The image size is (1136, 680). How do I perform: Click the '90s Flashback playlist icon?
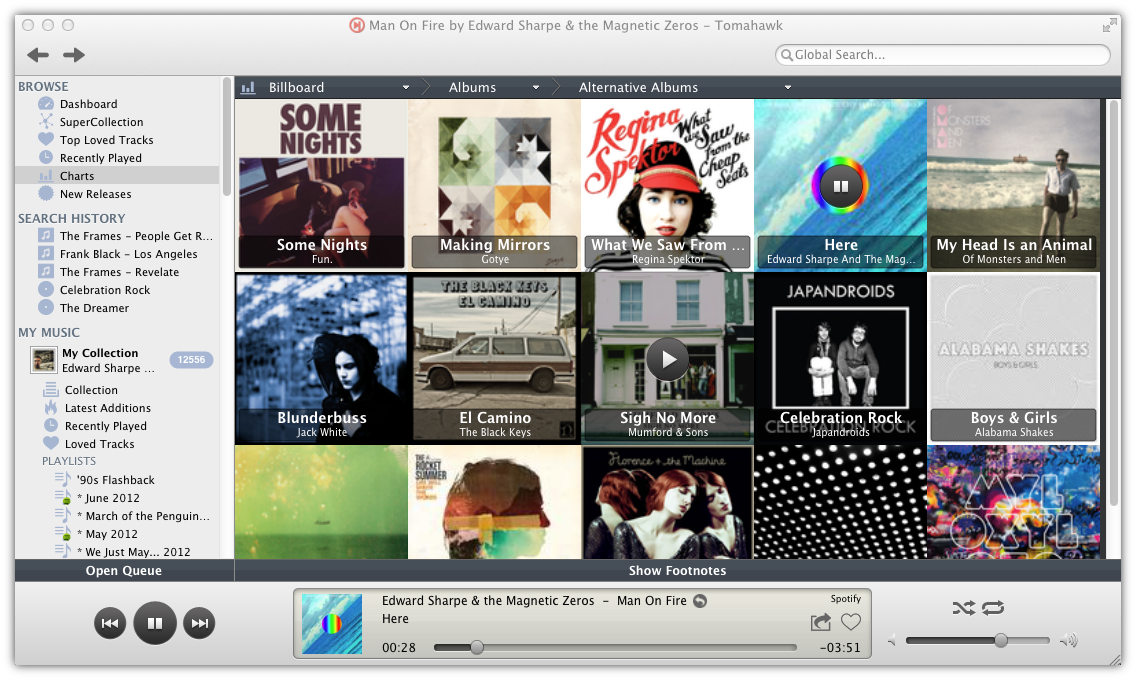(63, 479)
